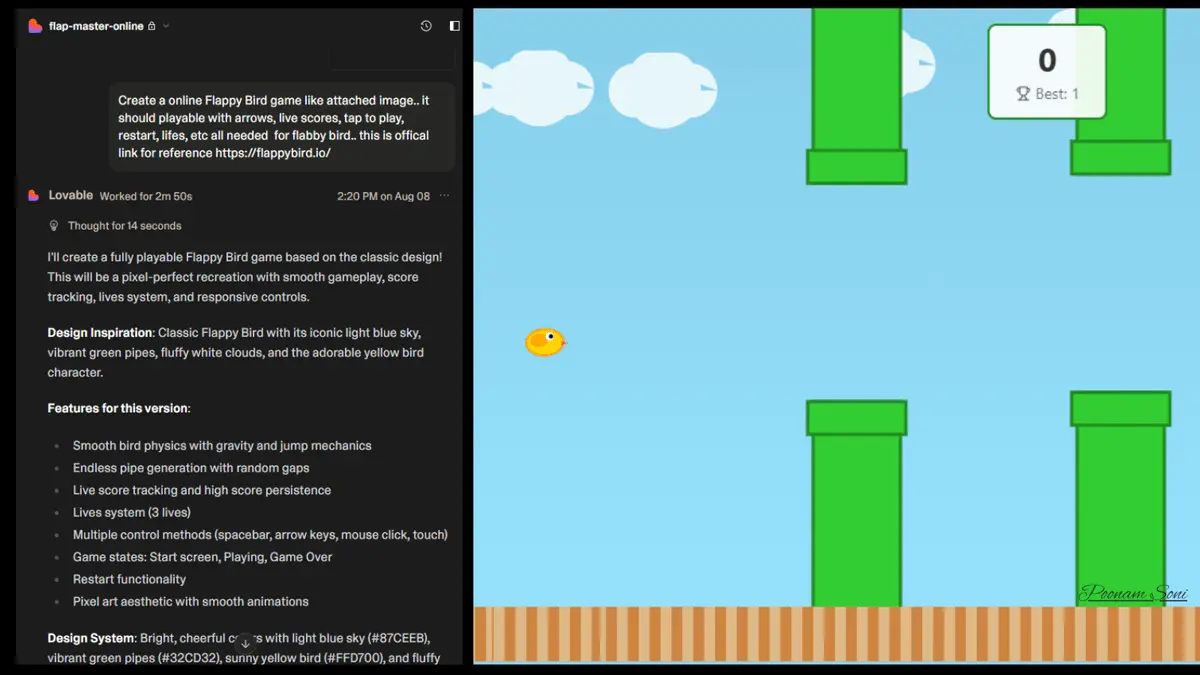Image resolution: width=1200 pixels, height=675 pixels.
Task: Click 'Restart functionality' bullet
Action: click(129, 579)
